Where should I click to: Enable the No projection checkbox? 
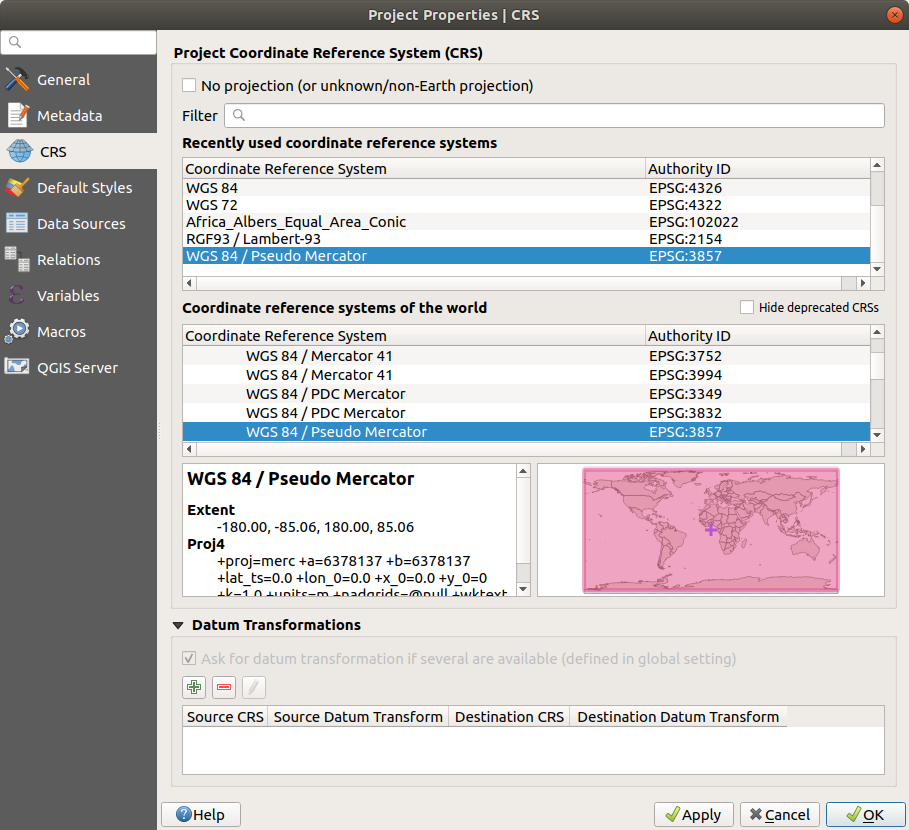[x=189, y=86]
